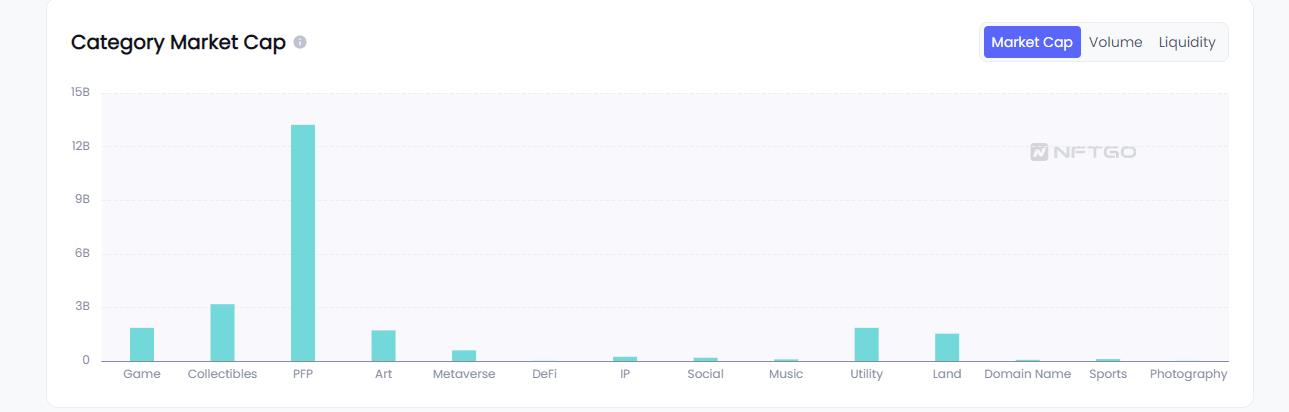Click the Art category bar
Viewport: 1289px width, 412px height.
click(x=383, y=345)
